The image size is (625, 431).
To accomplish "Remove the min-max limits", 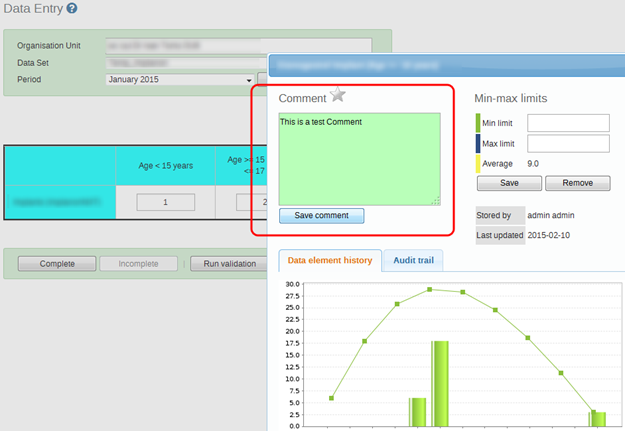I will (577, 183).
